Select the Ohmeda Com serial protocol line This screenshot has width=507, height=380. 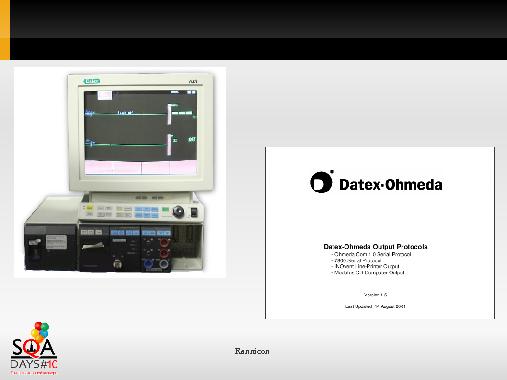371,254
